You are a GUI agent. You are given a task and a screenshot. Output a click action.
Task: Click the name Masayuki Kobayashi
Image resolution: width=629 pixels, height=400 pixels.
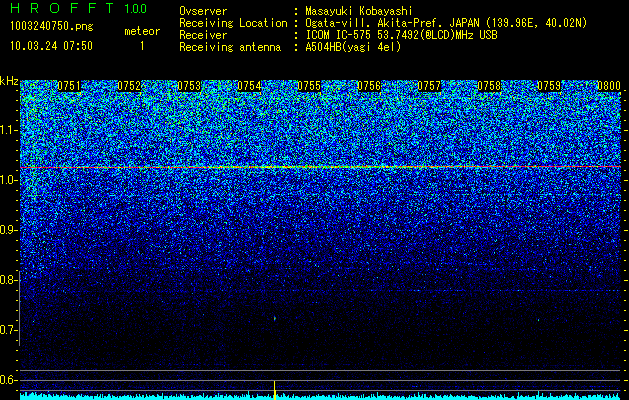click(359, 11)
